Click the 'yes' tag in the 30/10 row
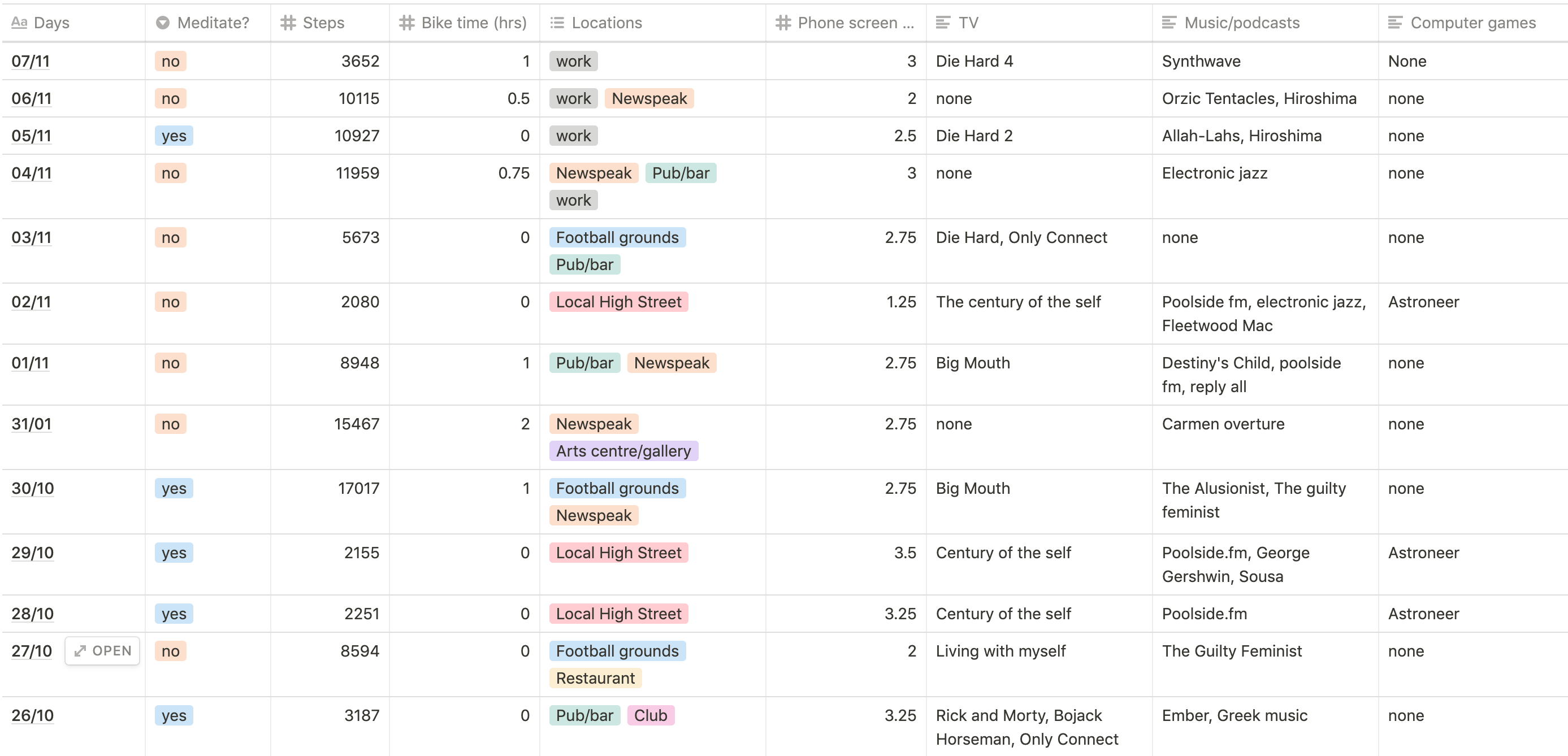 pos(174,489)
